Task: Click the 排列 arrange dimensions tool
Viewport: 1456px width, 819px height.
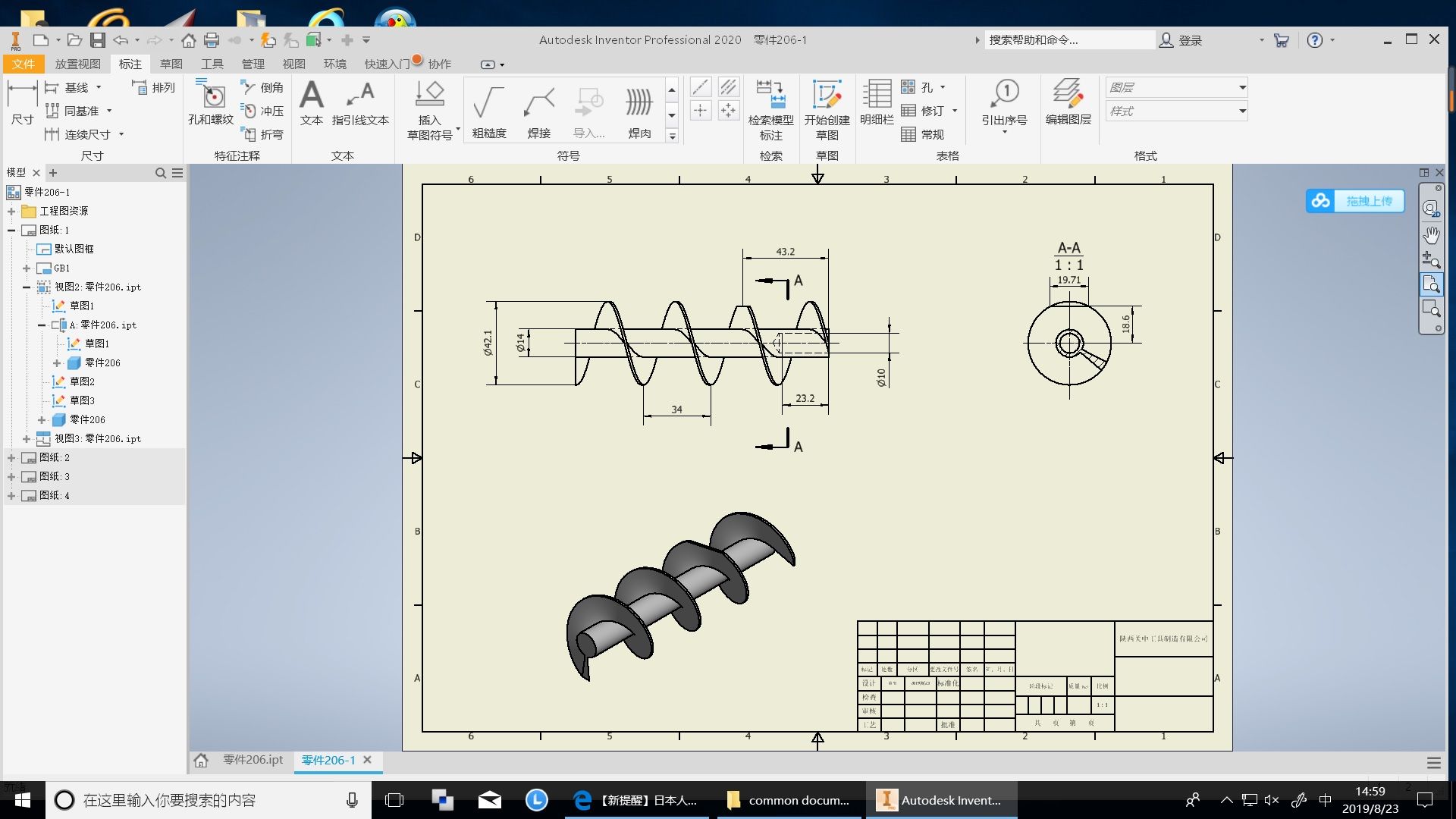Action: (154, 88)
